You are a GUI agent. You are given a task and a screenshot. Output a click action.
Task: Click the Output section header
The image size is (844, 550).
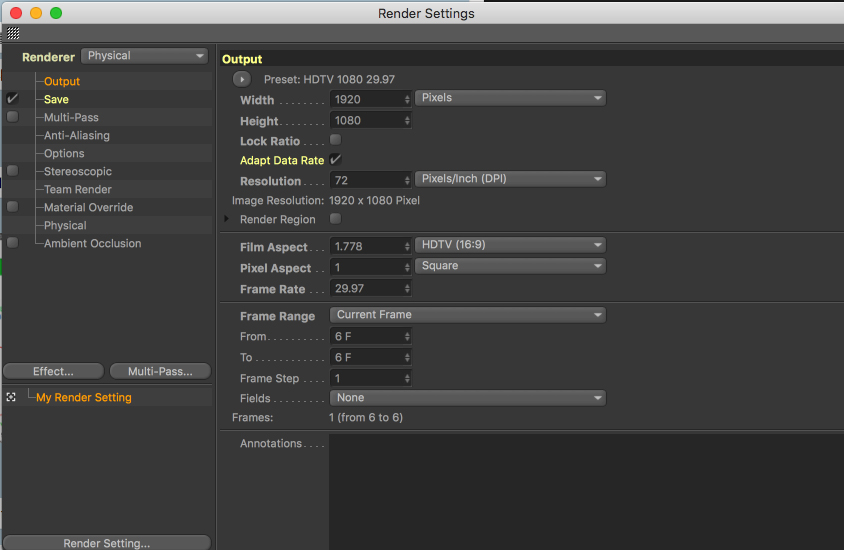[242, 59]
